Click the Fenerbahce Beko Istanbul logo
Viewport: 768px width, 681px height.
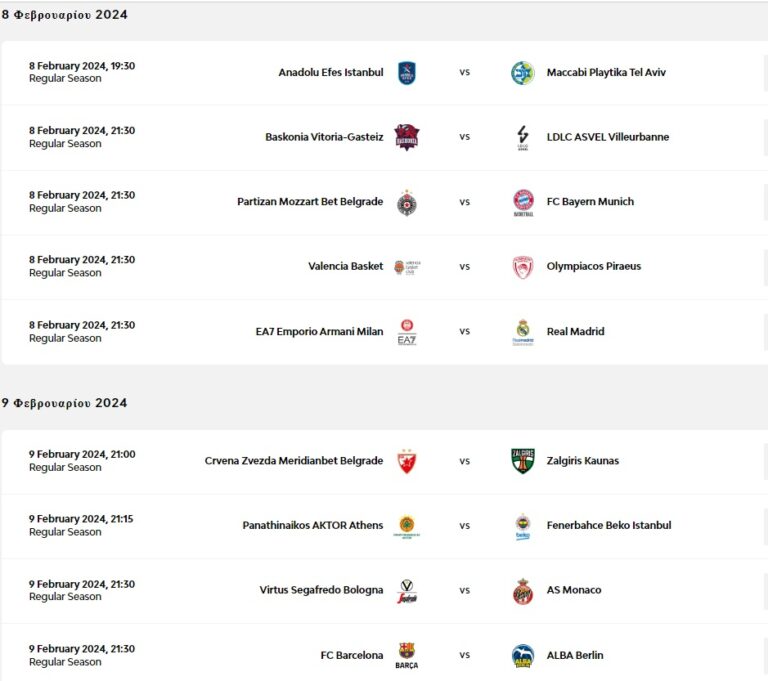pyautogui.click(x=523, y=526)
